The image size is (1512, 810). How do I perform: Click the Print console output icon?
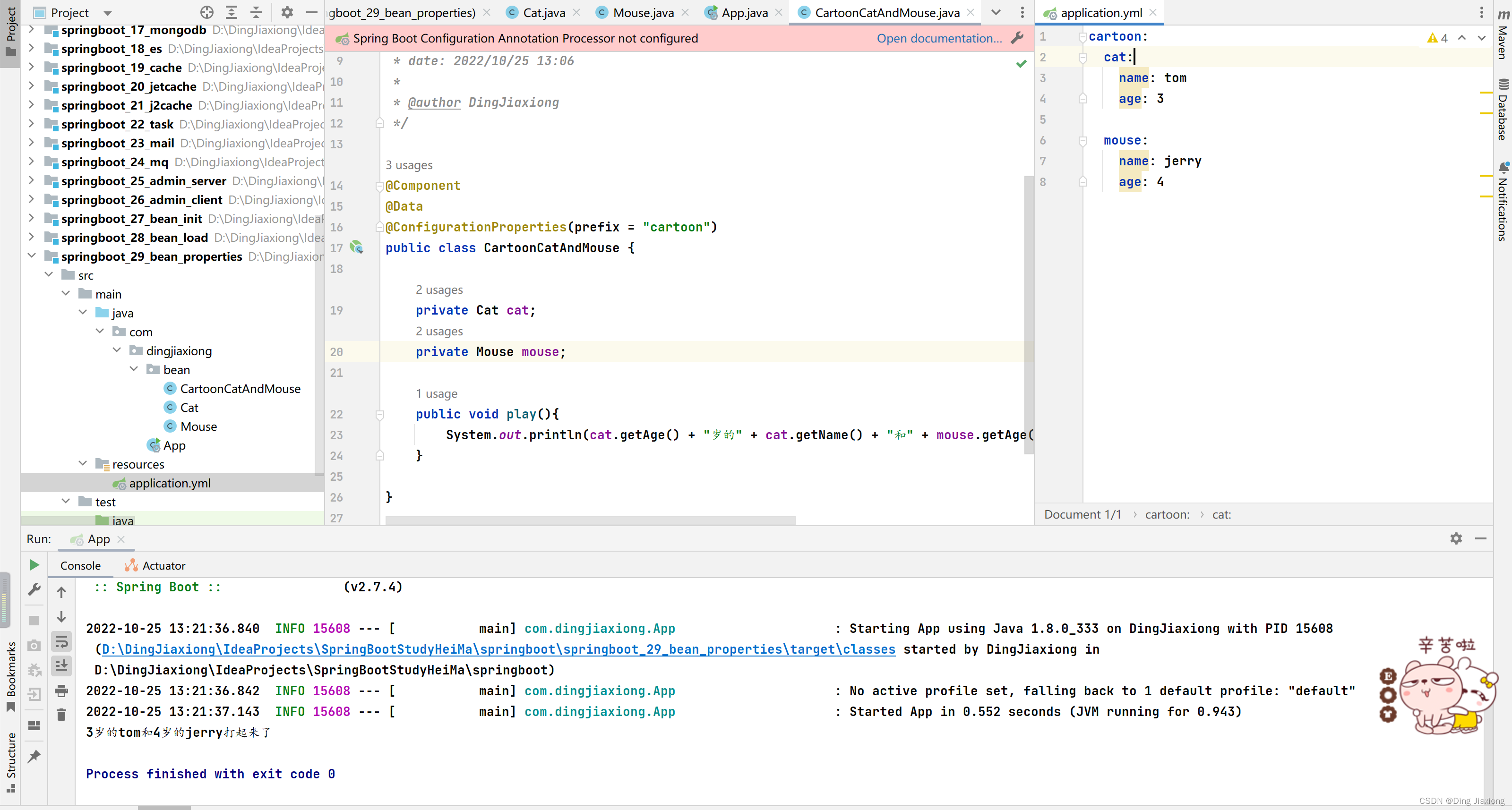(x=61, y=691)
